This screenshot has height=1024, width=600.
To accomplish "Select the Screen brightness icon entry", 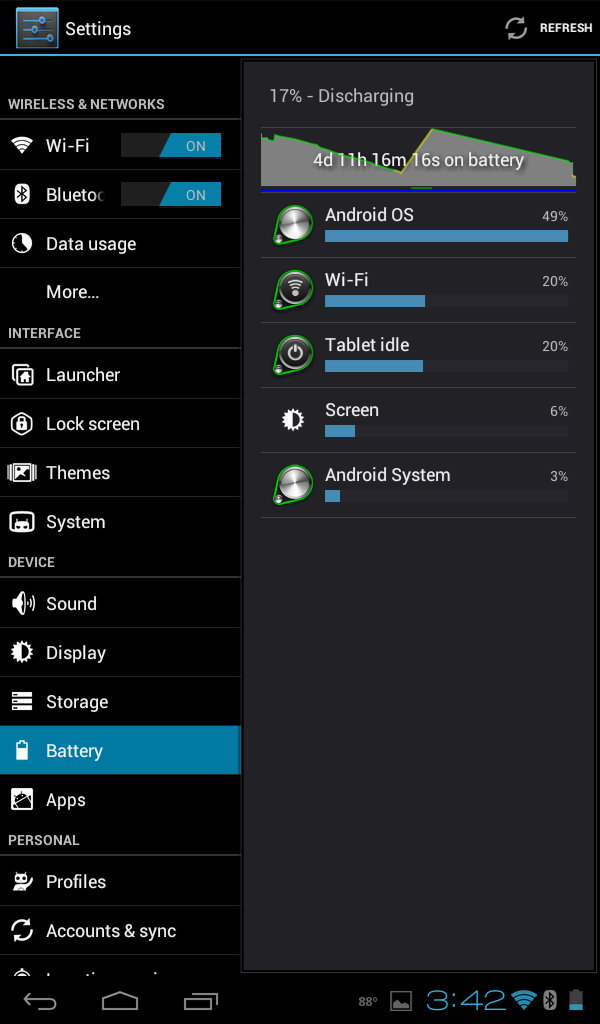I will 293,419.
